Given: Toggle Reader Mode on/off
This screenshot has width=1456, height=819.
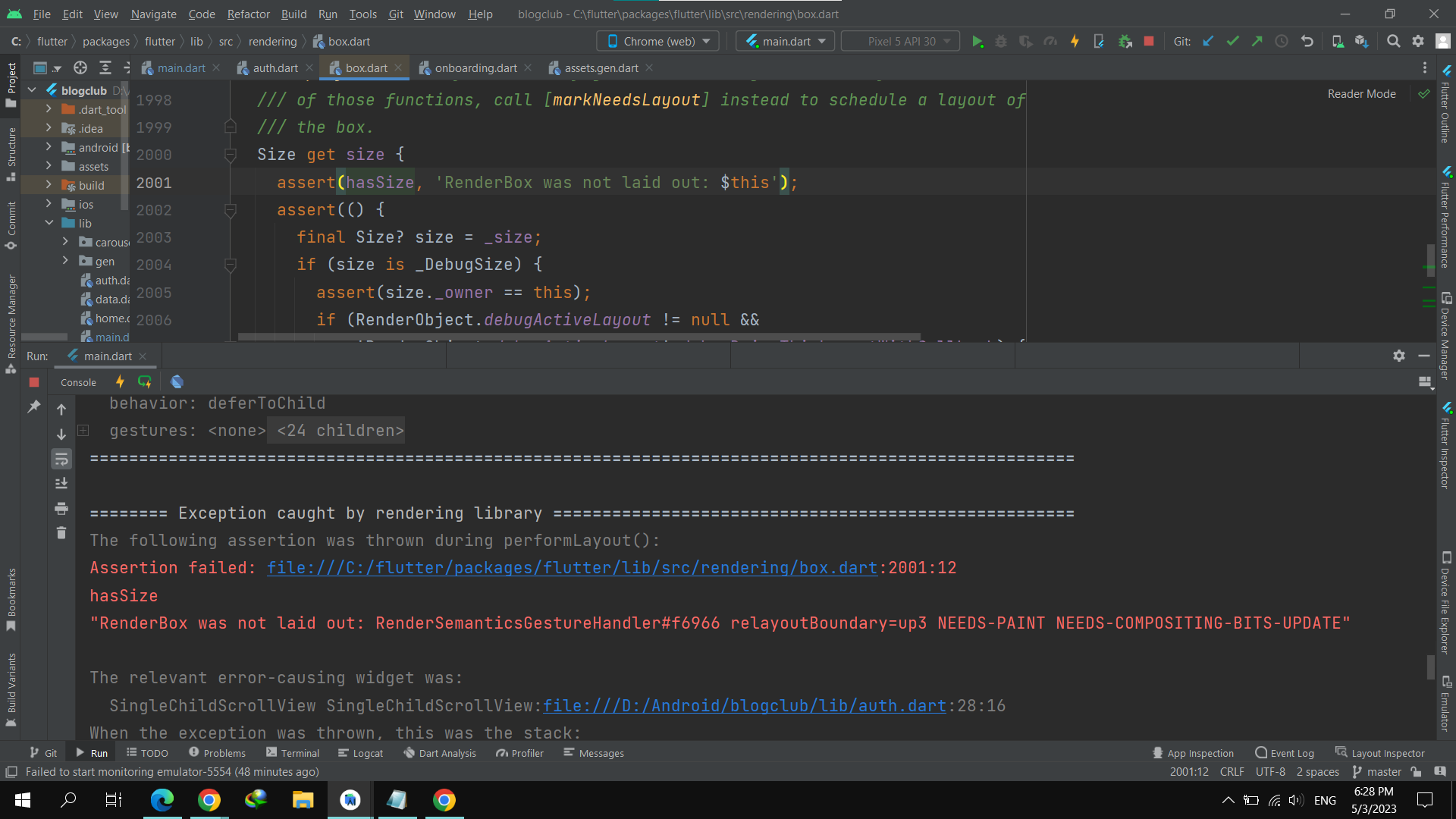Looking at the screenshot, I should pos(1362,92).
